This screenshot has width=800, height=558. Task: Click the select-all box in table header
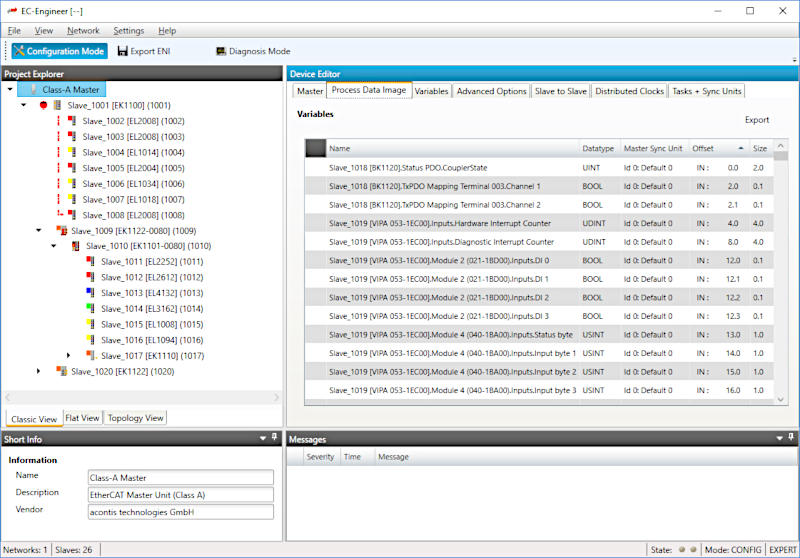(315, 148)
